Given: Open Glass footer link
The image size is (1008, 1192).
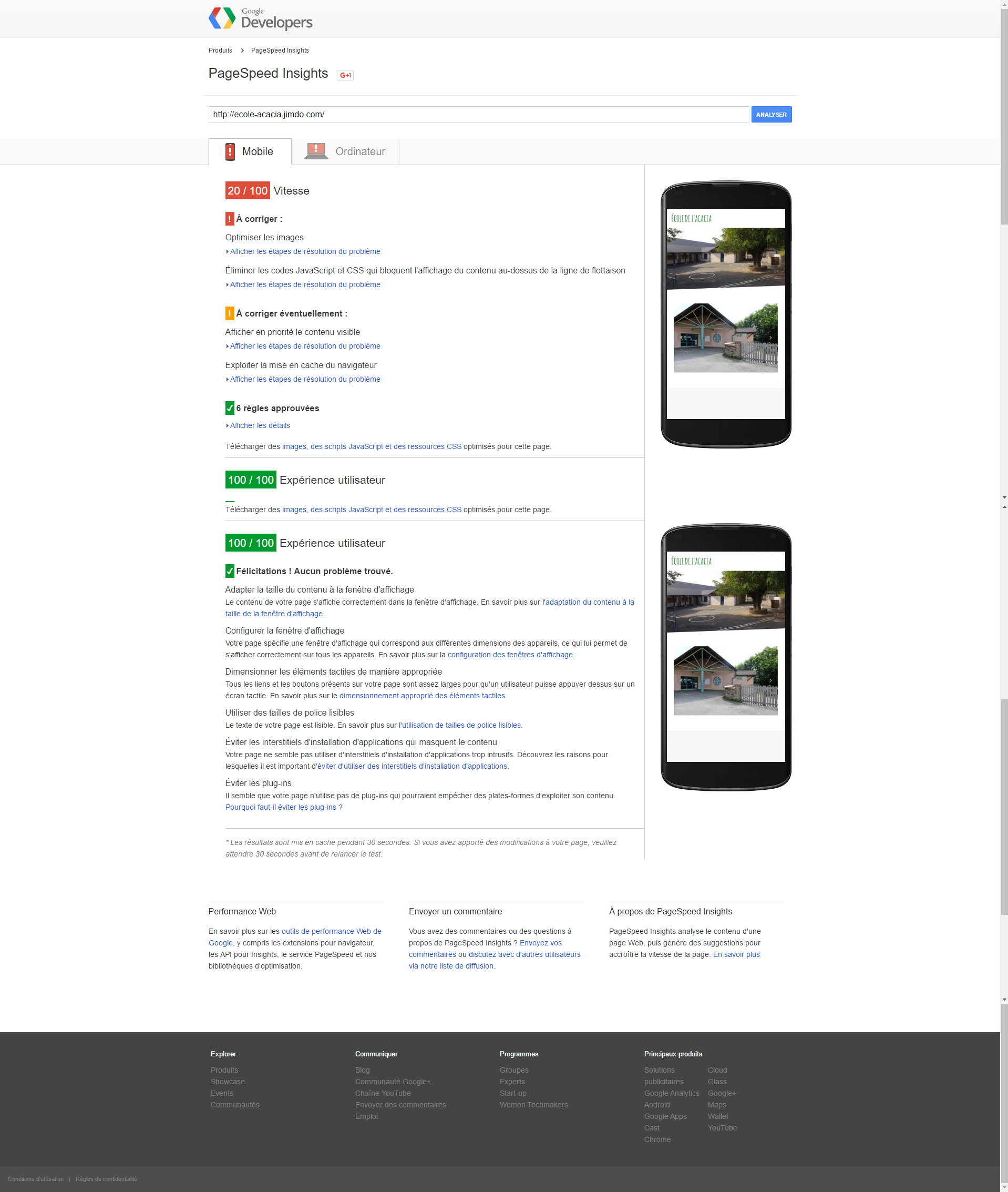Looking at the screenshot, I should [716, 1081].
